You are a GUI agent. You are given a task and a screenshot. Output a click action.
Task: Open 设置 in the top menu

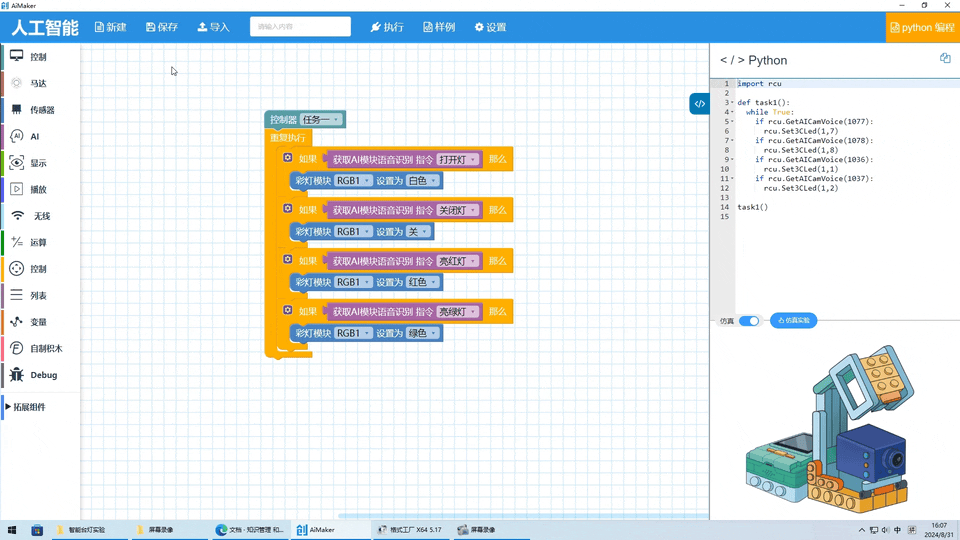click(490, 27)
